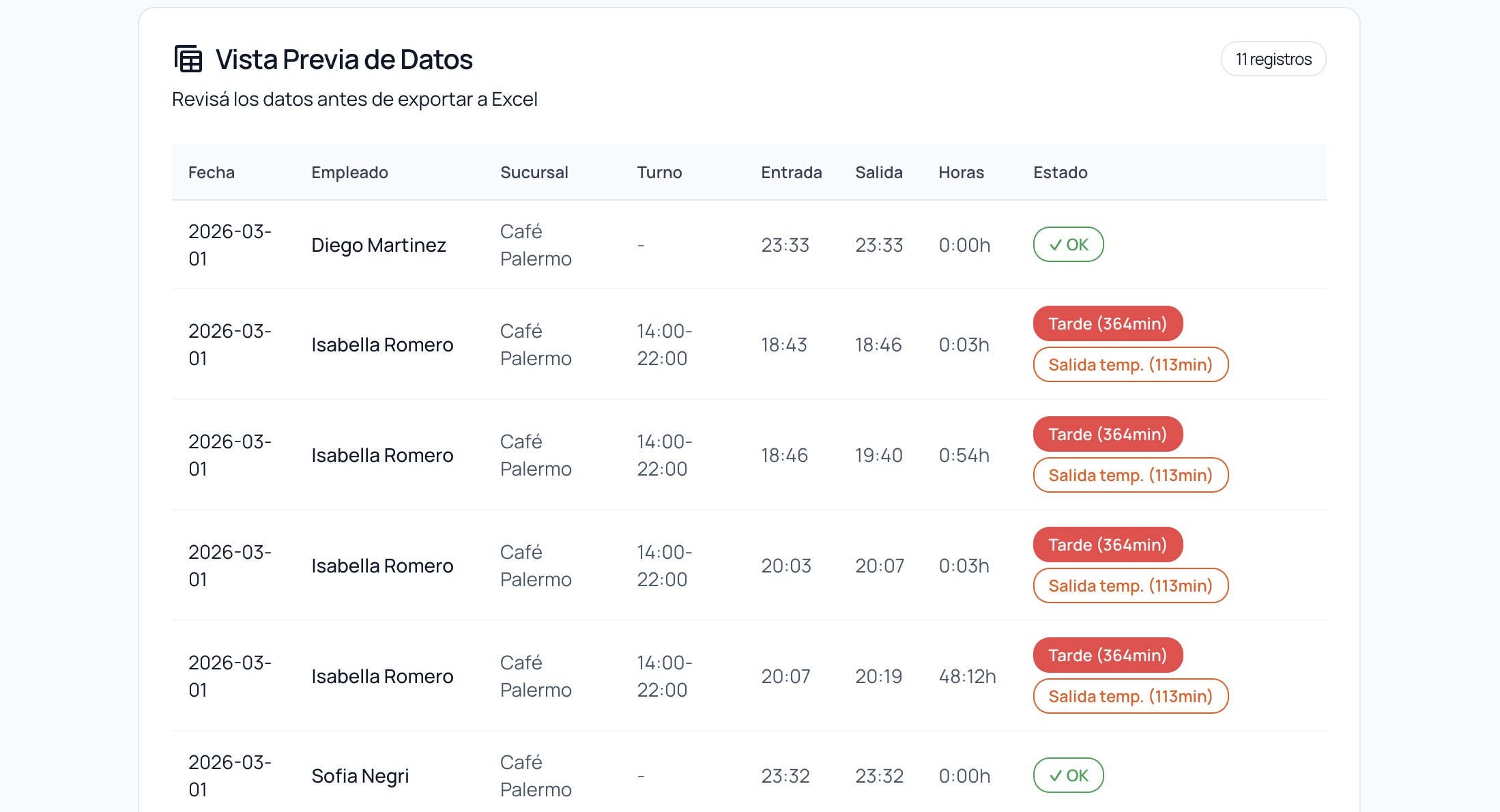
Task: Click the subtitle Revisá los datos antes de exportar
Action: (x=354, y=100)
